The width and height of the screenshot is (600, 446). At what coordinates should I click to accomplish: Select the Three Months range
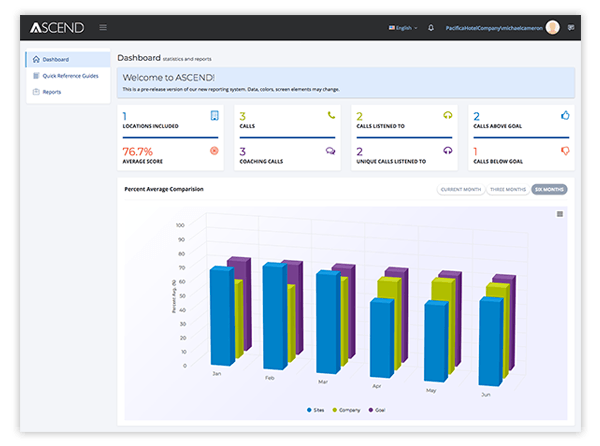(508, 189)
